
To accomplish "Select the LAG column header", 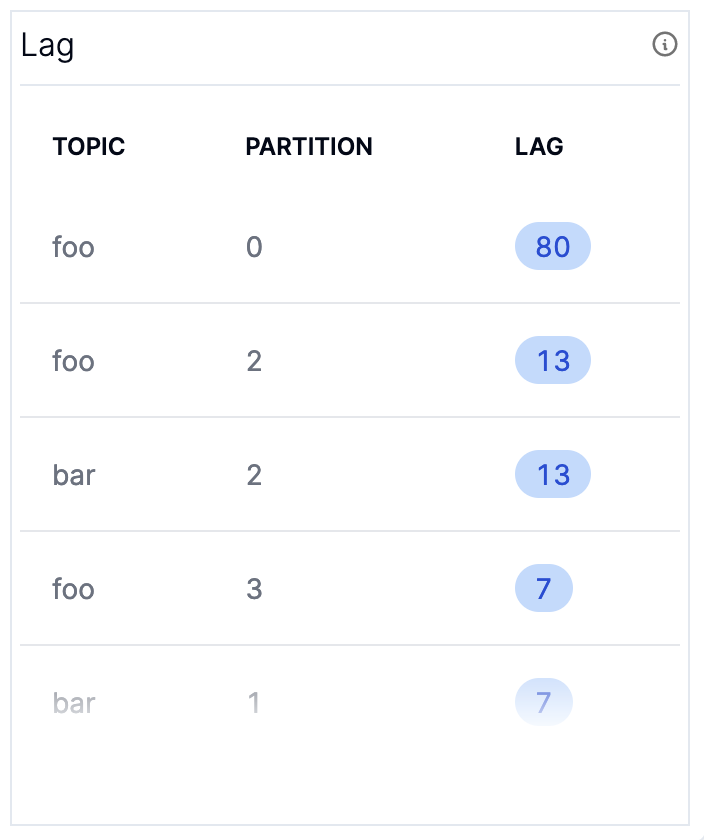I will 539,146.
